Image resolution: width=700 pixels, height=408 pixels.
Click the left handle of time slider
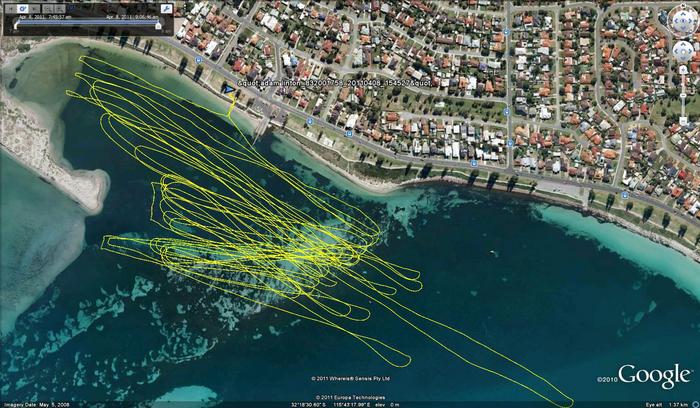coord(14,26)
